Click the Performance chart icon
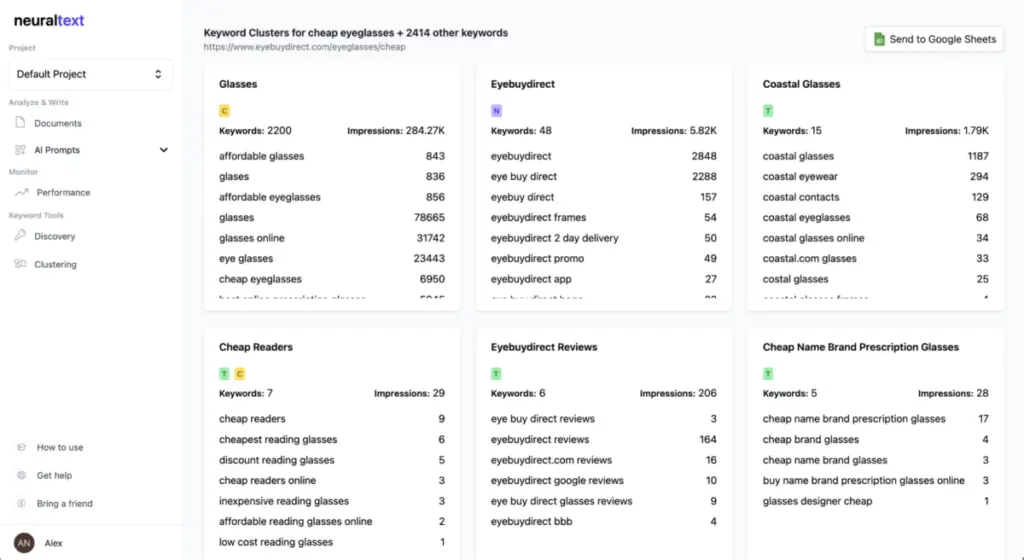The image size is (1024, 560). [21, 192]
